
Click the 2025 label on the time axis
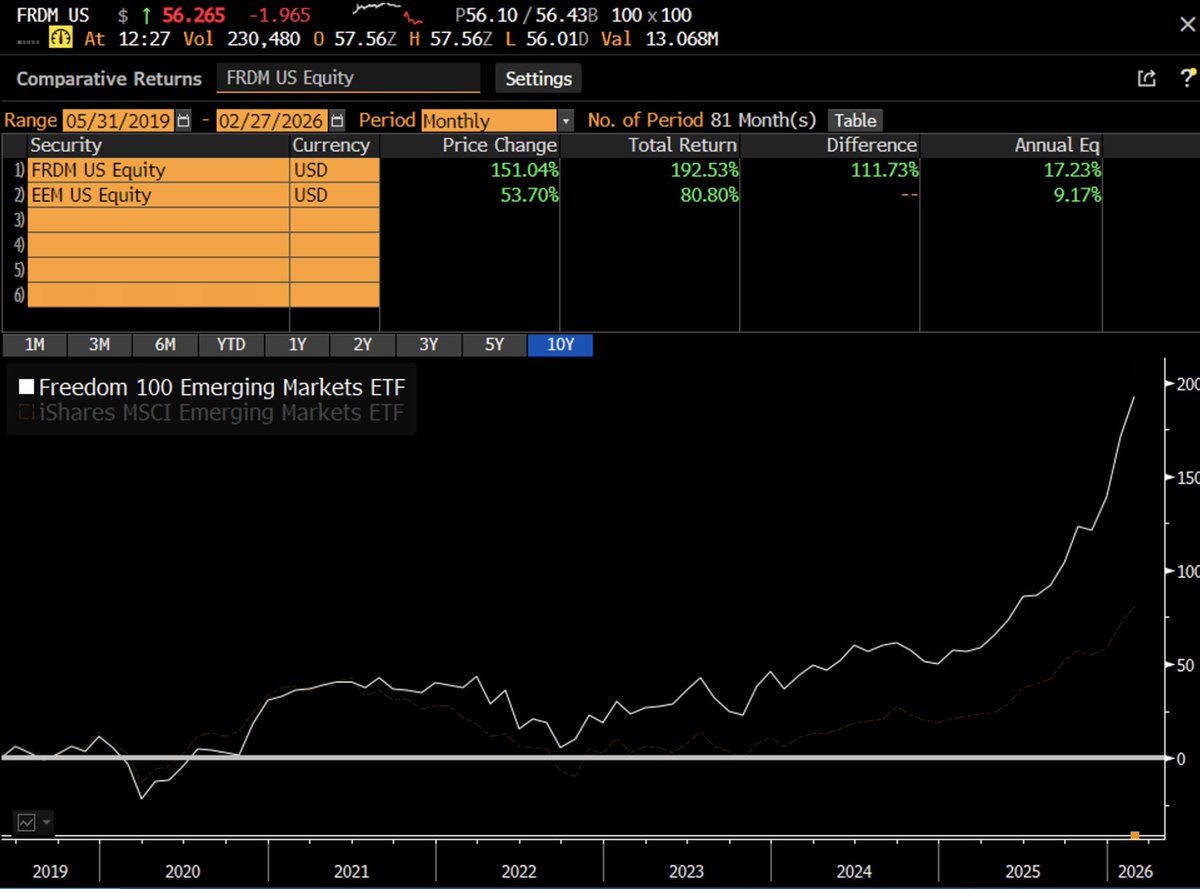1023,870
